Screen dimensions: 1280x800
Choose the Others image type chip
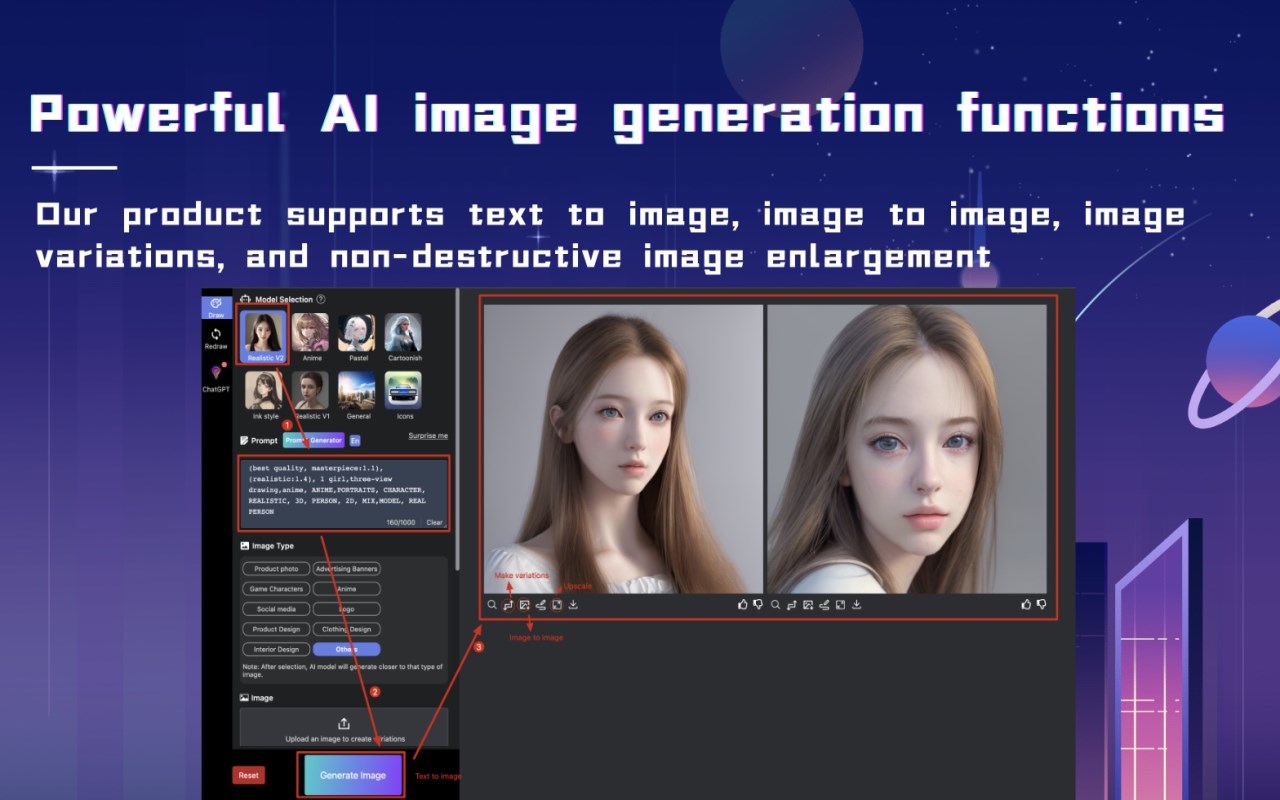point(346,649)
